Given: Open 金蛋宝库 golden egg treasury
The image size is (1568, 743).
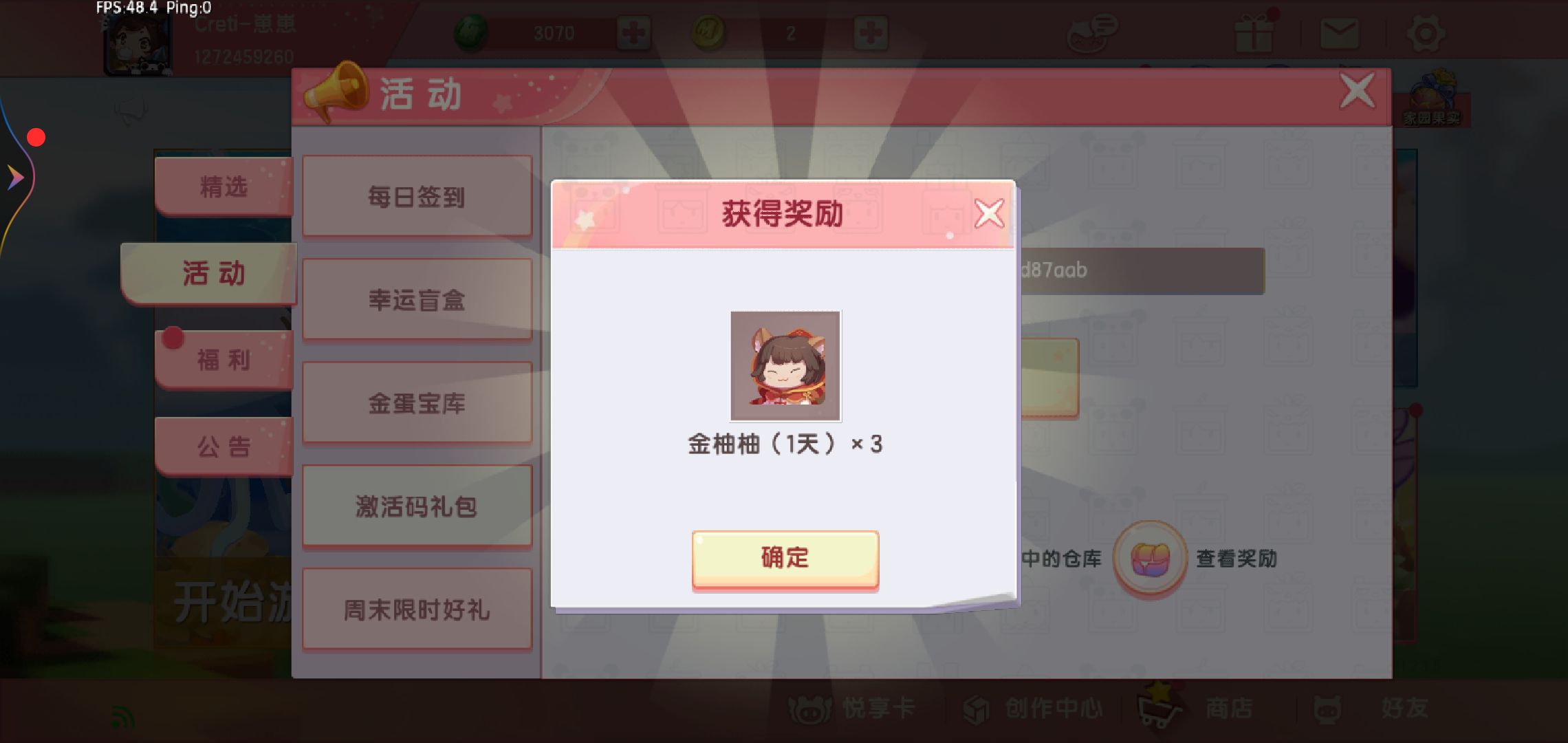Looking at the screenshot, I should [417, 403].
